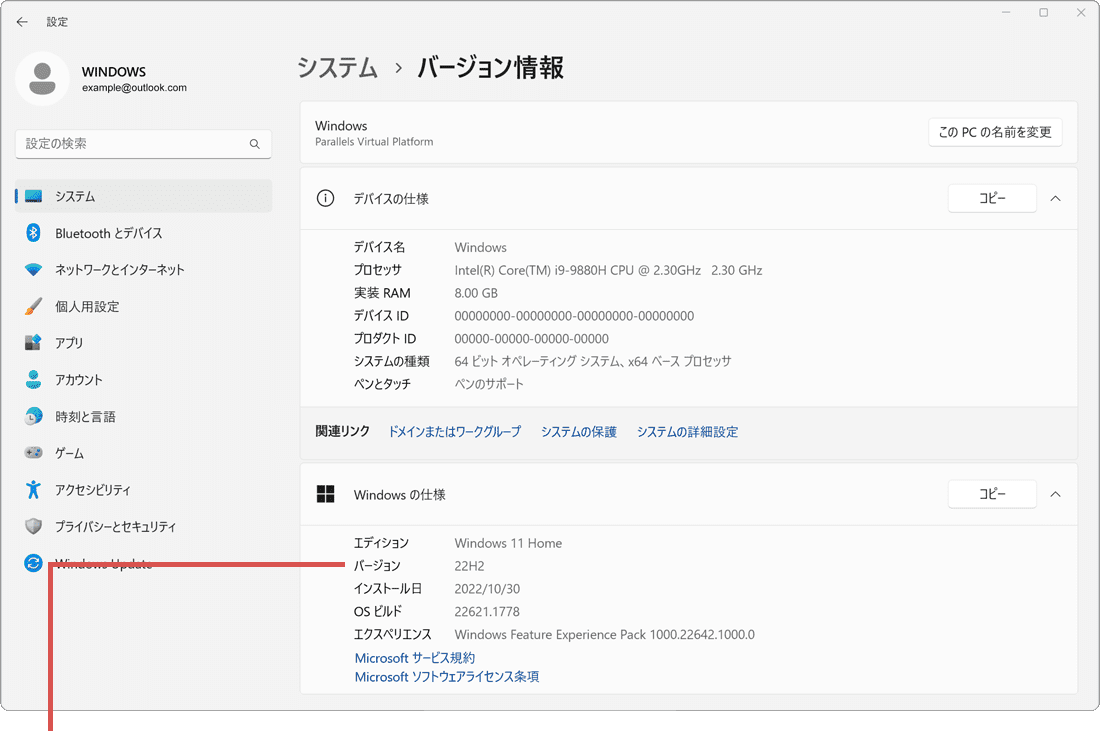The width and height of the screenshot is (1100, 731).
Task: Click the 設定の検索 search field
Action: click(143, 144)
